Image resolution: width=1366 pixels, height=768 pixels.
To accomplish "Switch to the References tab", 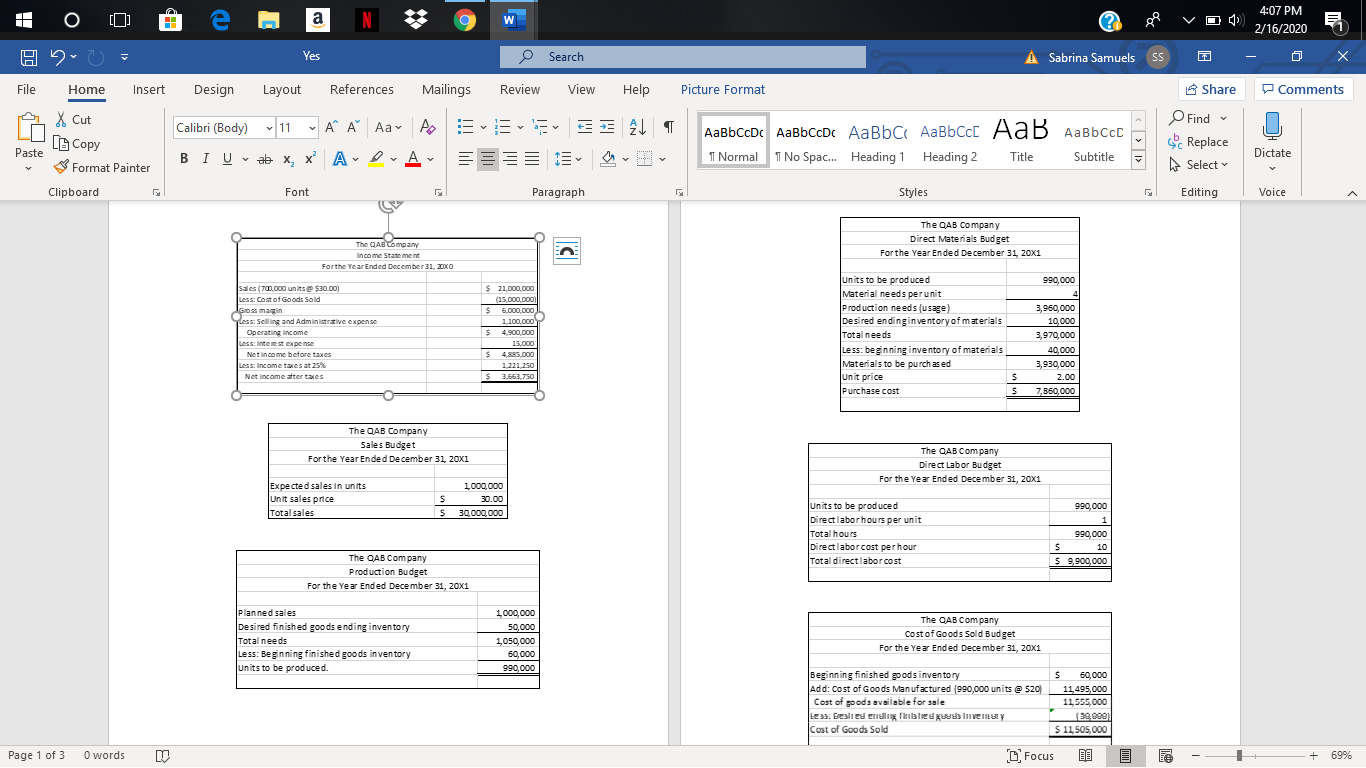I will coord(361,89).
